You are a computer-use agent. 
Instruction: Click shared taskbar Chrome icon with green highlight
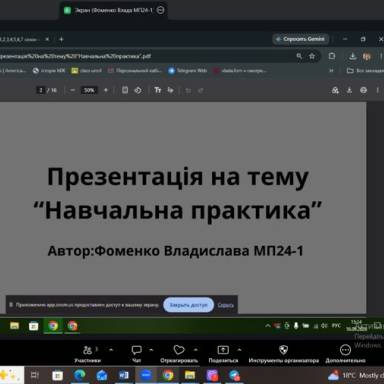(x=53, y=326)
